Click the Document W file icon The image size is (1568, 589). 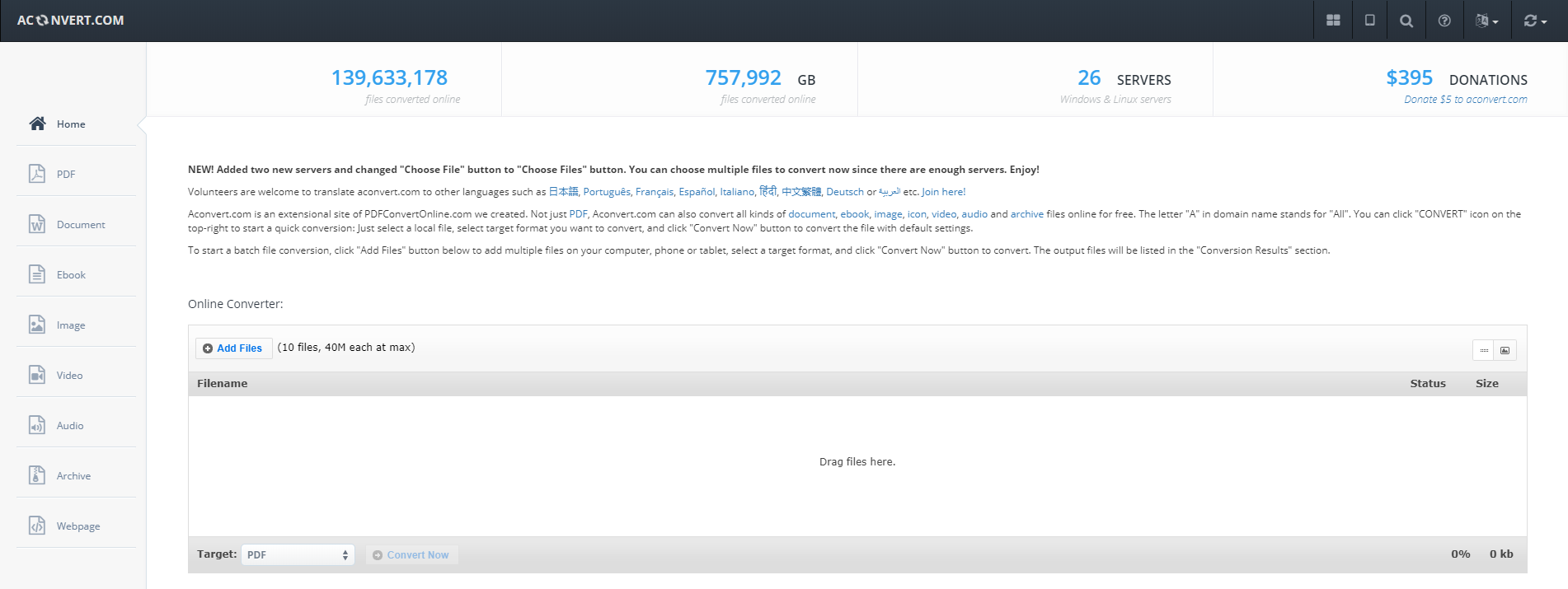(x=37, y=224)
